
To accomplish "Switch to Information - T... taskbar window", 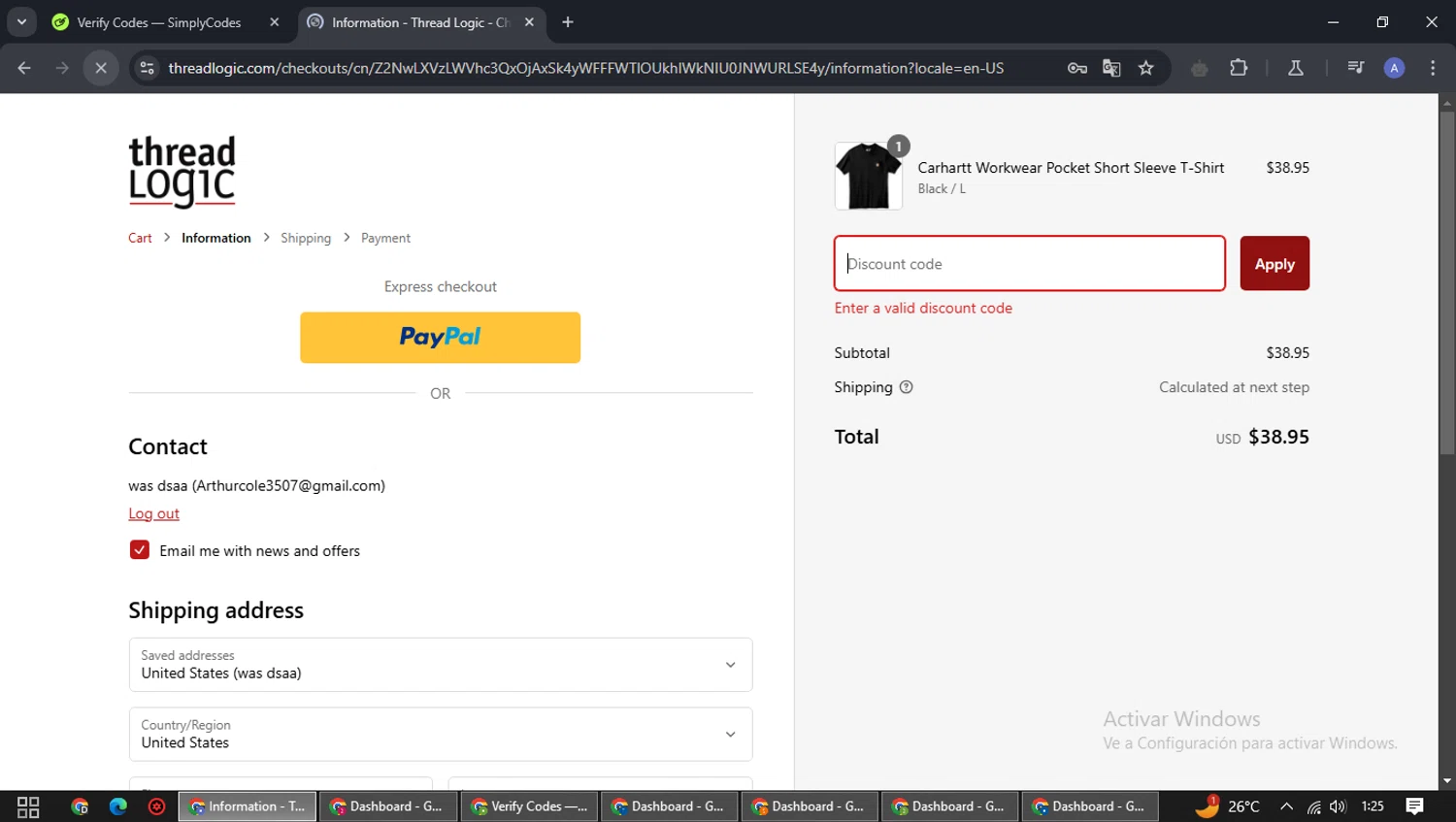I will tap(248, 806).
